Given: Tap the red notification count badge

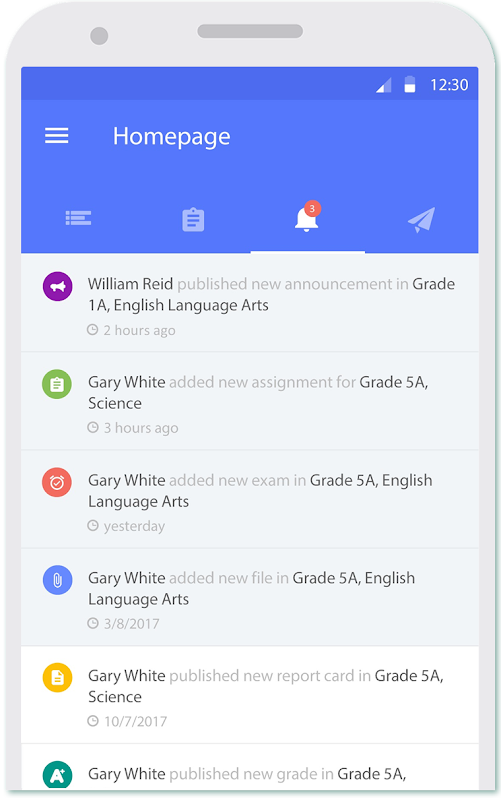Looking at the screenshot, I should click(x=312, y=209).
